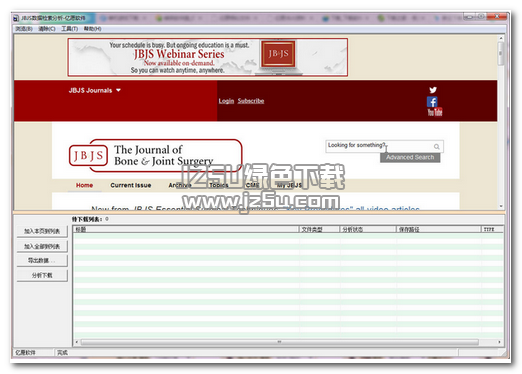This screenshot has width=522, height=374.
Task: Click the 标题 column header
Action: pyautogui.click(x=186, y=229)
